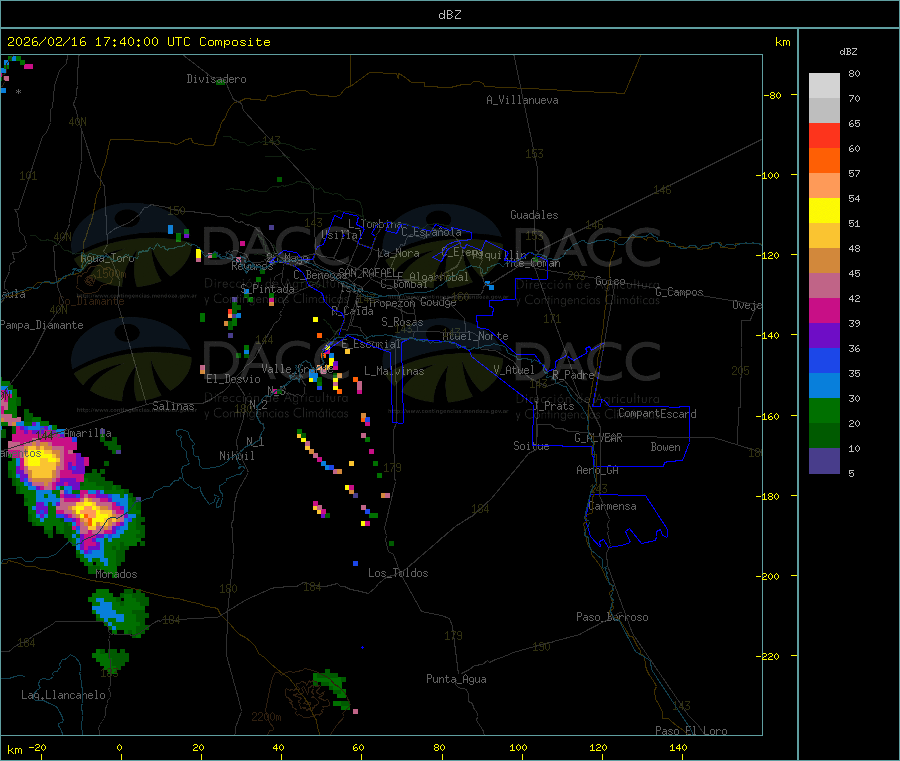900x761 pixels.
Task: Select the 'Divisadero' map label
Action: [216, 79]
